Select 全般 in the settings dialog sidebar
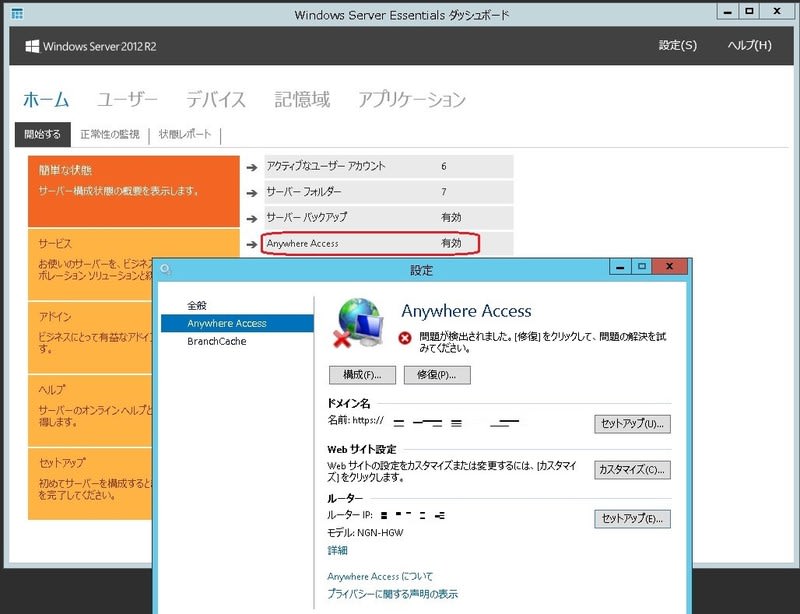Screen dimensions: 800x614 [197, 306]
